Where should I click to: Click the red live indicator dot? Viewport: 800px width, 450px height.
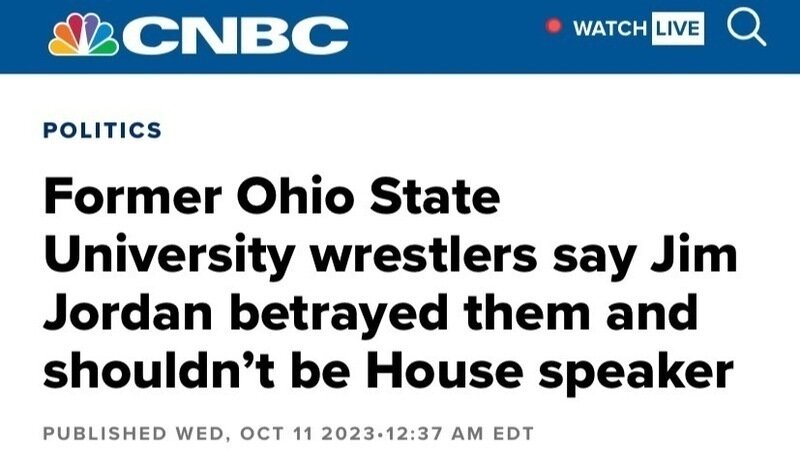tap(553, 28)
